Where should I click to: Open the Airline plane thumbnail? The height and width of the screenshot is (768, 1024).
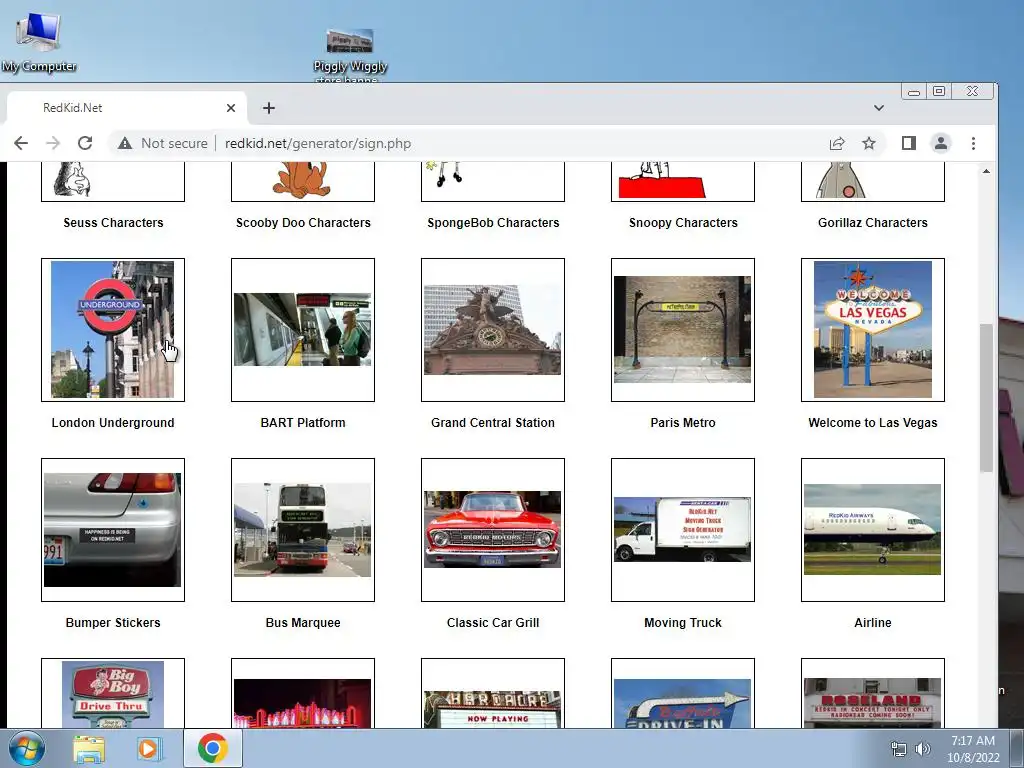(x=873, y=530)
